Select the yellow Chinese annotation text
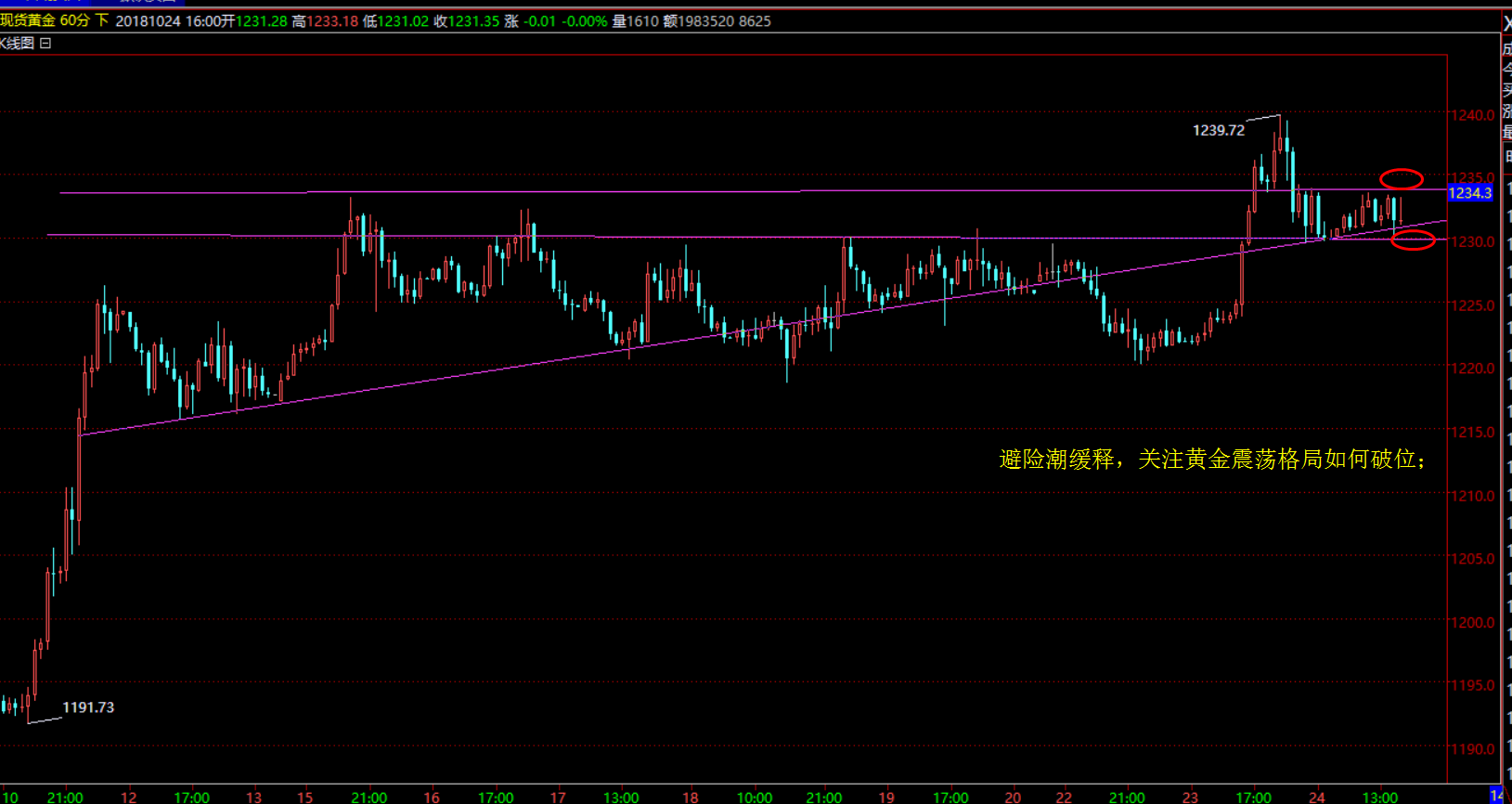Screen dimensions: 1512x804 pyautogui.click(x=1211, y=460)
